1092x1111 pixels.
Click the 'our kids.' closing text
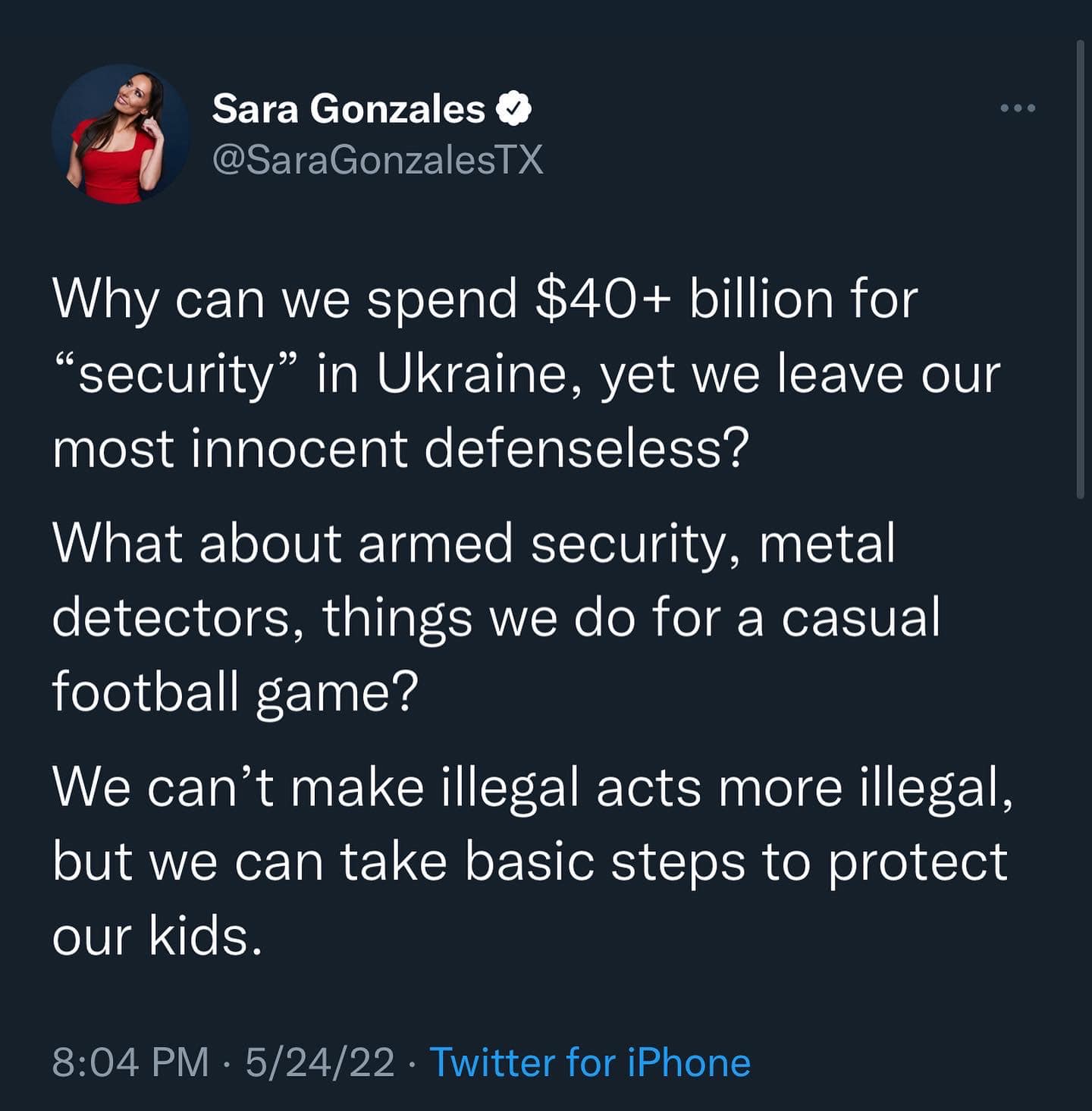[x=157, y=935]
